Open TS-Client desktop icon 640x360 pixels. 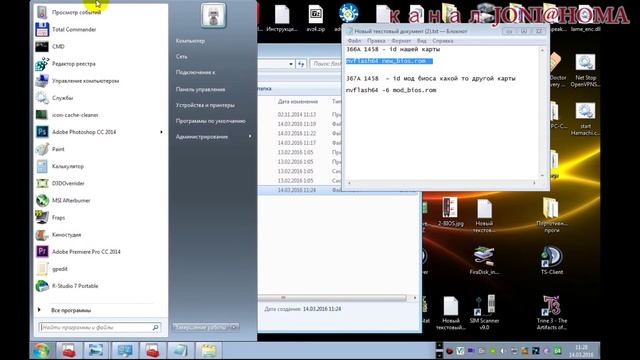coord(552,260)
